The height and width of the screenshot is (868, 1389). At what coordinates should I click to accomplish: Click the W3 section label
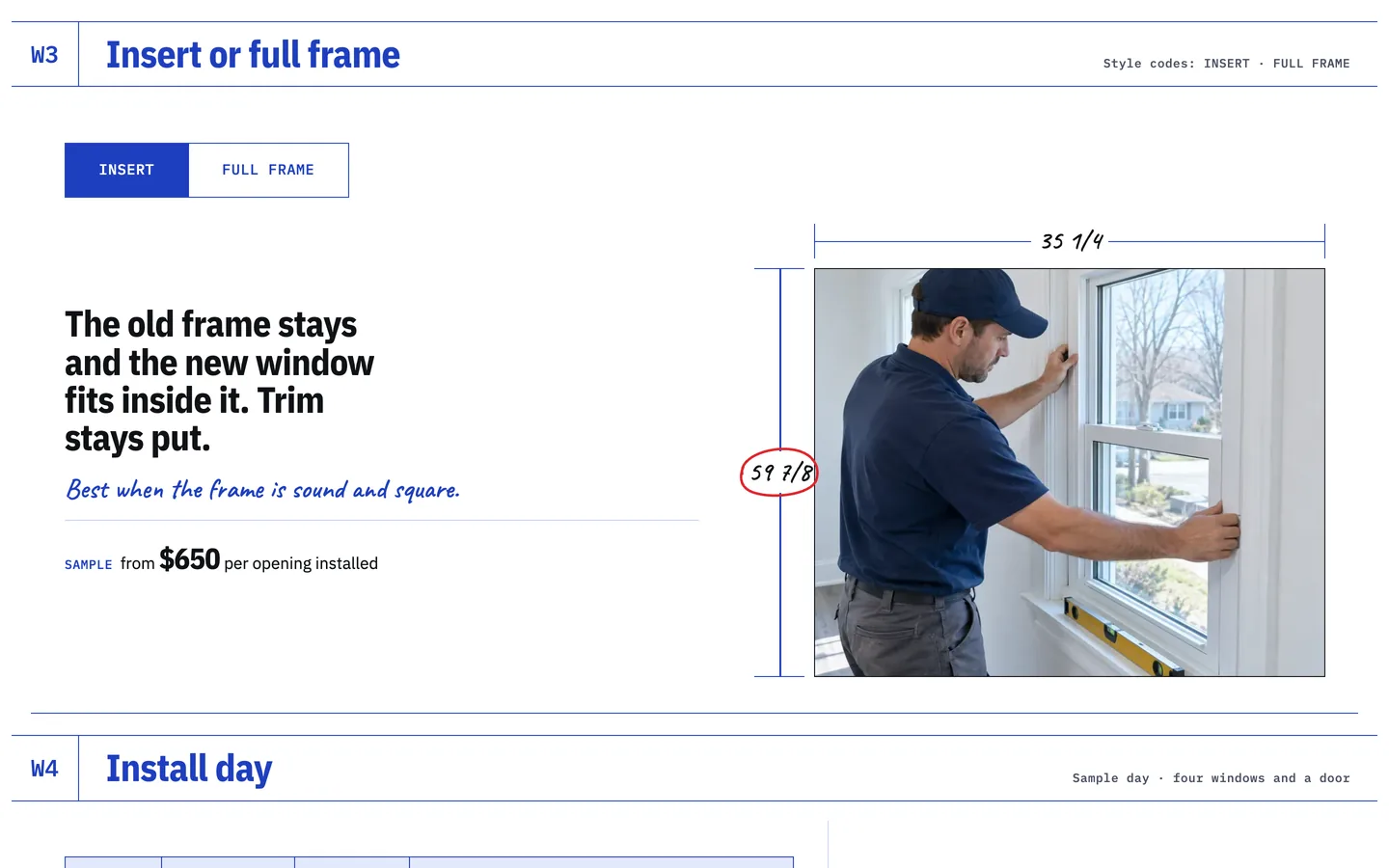(44, 55)
